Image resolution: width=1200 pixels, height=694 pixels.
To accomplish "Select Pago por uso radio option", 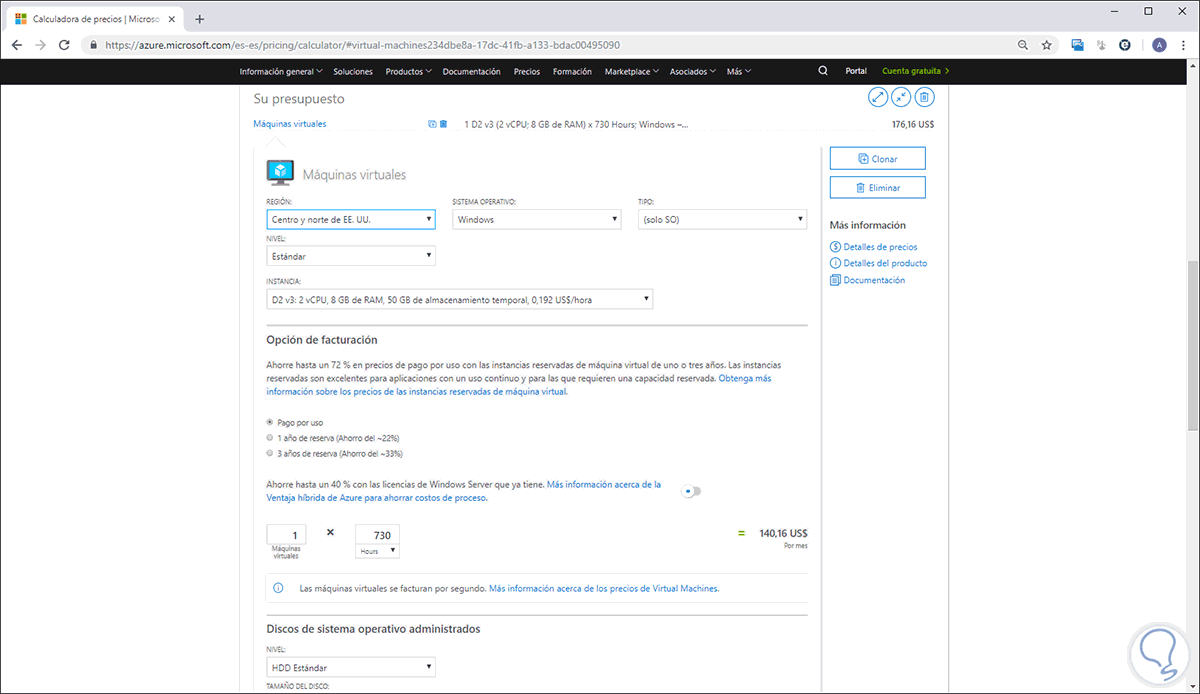I will pyautogui.click(x=269, y=422).
